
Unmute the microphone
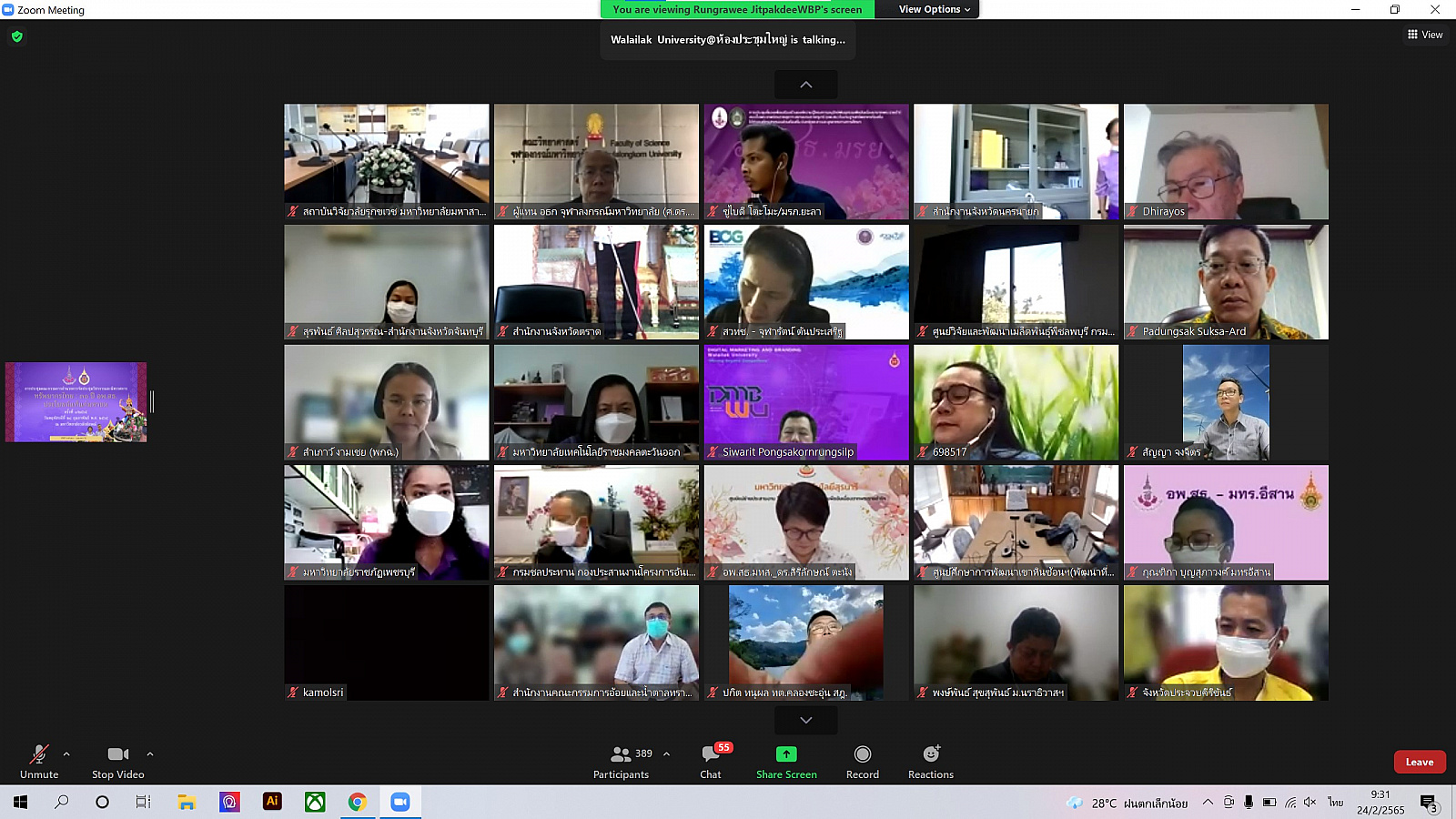[x=39, y=762]
